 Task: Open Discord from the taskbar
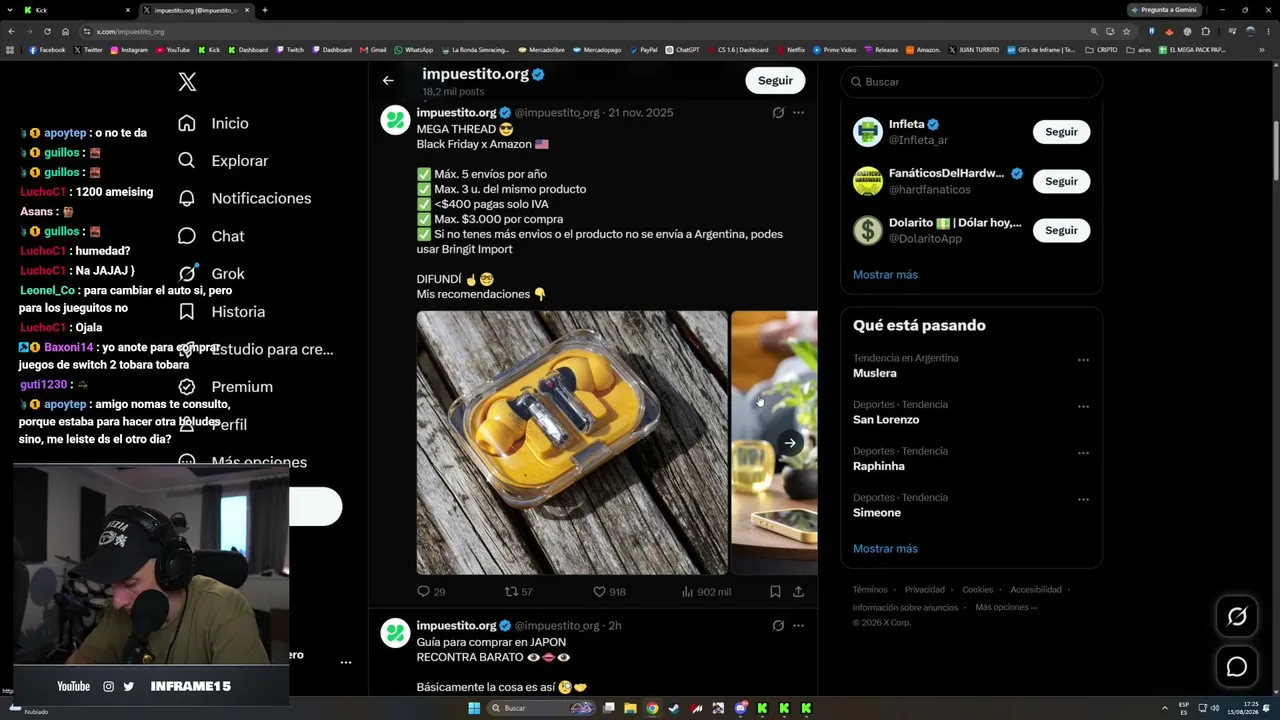tap(740, 708)
